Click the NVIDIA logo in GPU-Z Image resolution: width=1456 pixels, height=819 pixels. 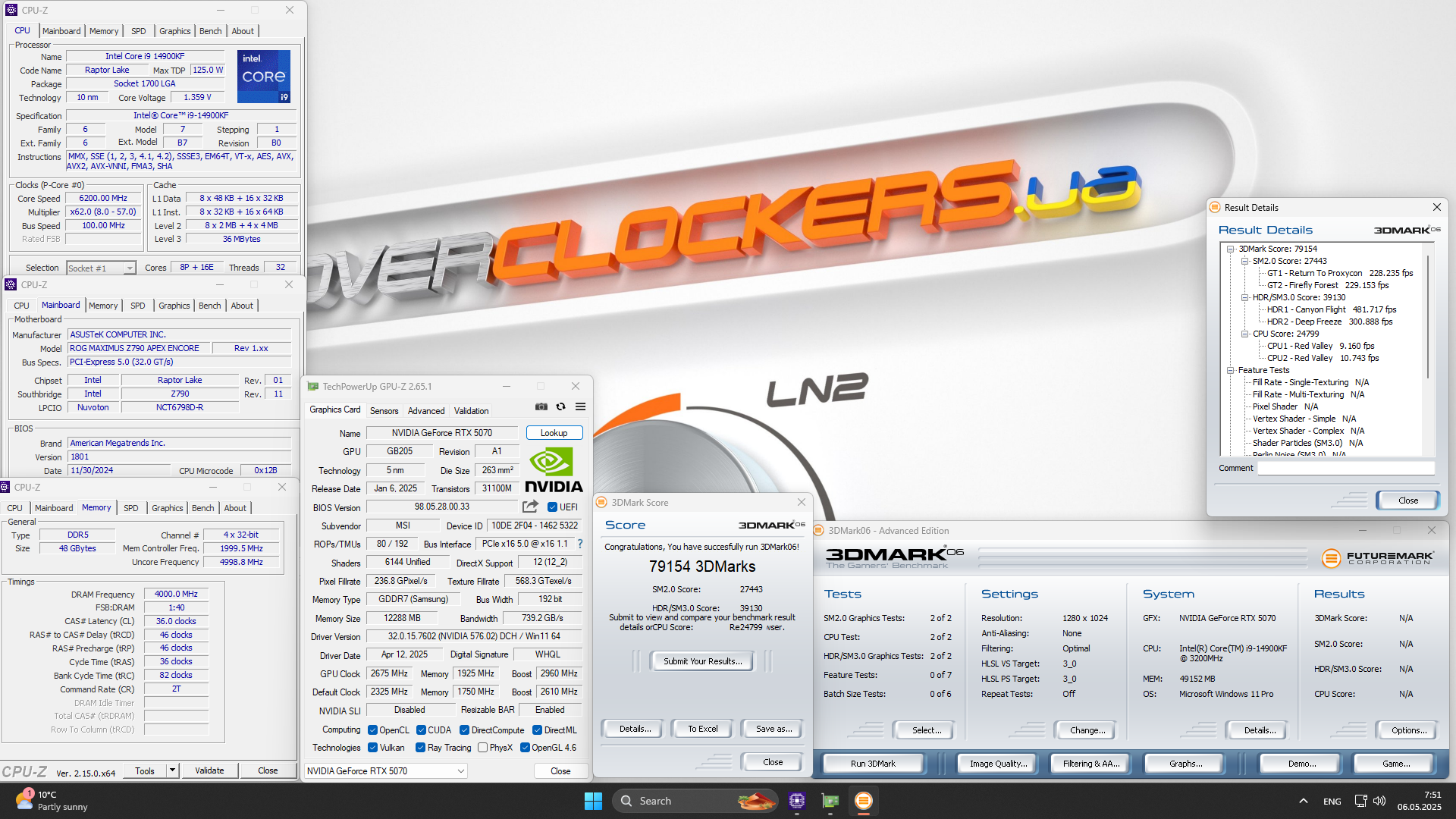(x=554, y=470)
